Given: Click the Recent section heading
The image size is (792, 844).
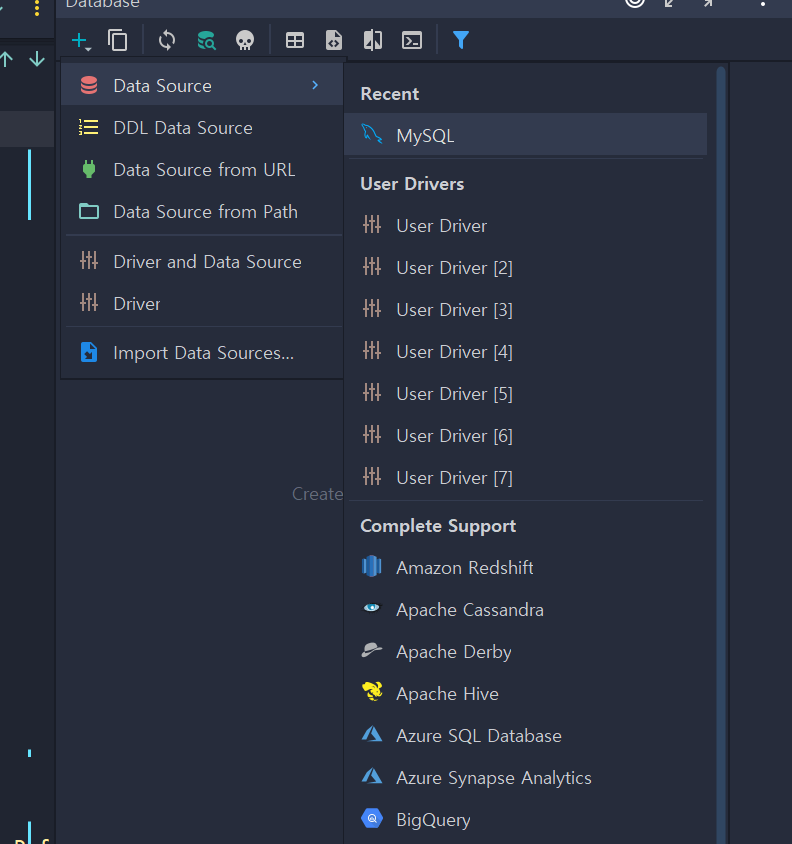Looking at the screenshot, I should pyautogui.click(x=390, y=94).
